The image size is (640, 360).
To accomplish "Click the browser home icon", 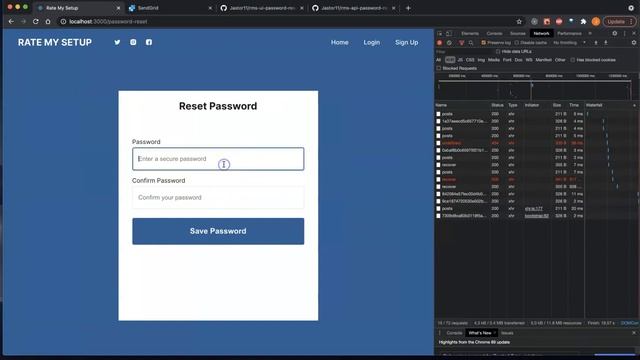I will (x=48, y=22).
